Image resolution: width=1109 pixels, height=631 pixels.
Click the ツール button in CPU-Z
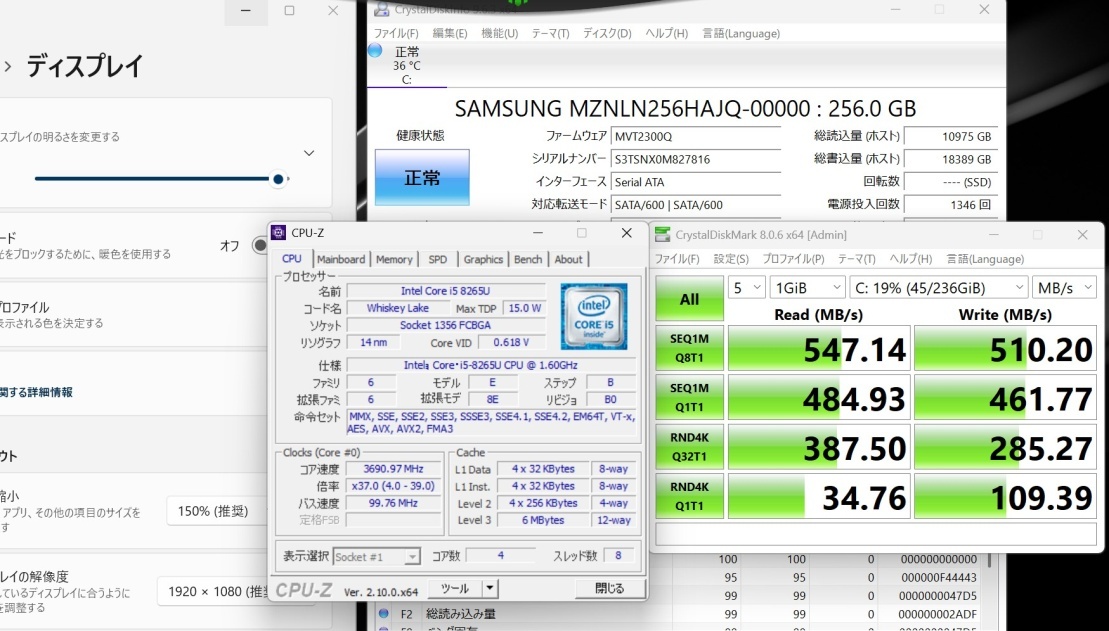453,588
